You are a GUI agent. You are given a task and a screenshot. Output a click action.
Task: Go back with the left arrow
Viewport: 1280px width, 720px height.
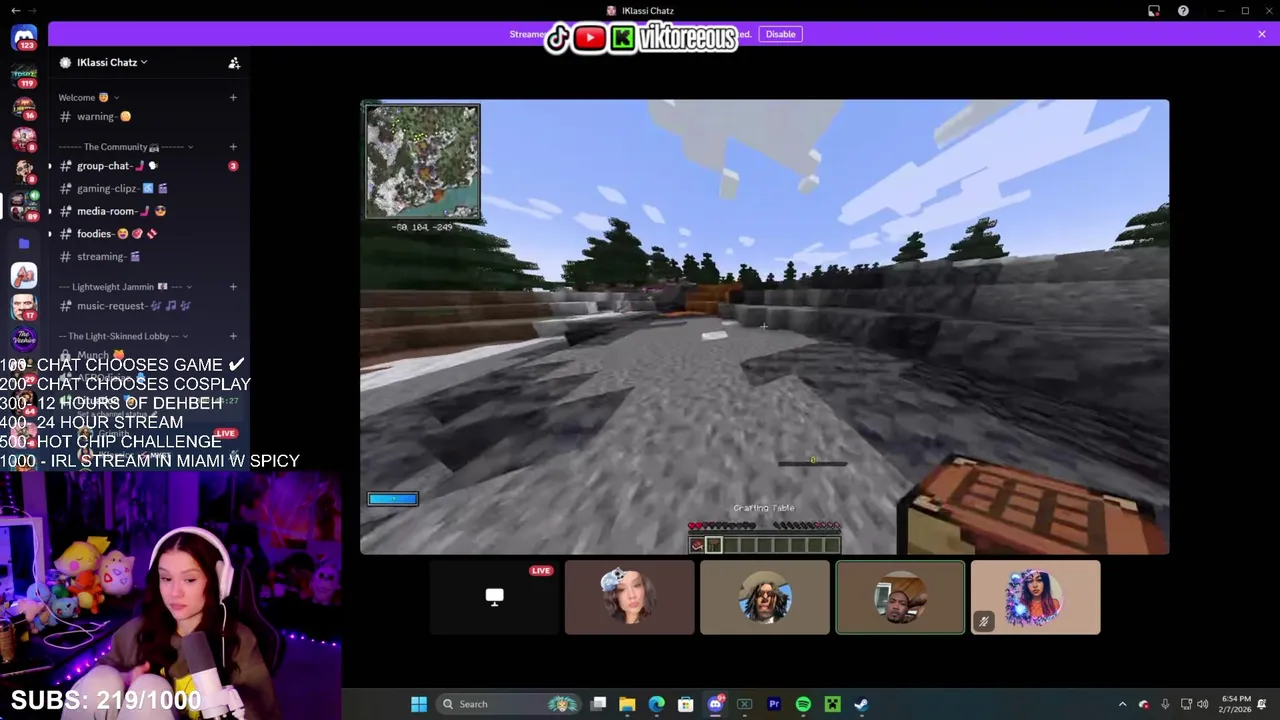(x=15, y=10)
